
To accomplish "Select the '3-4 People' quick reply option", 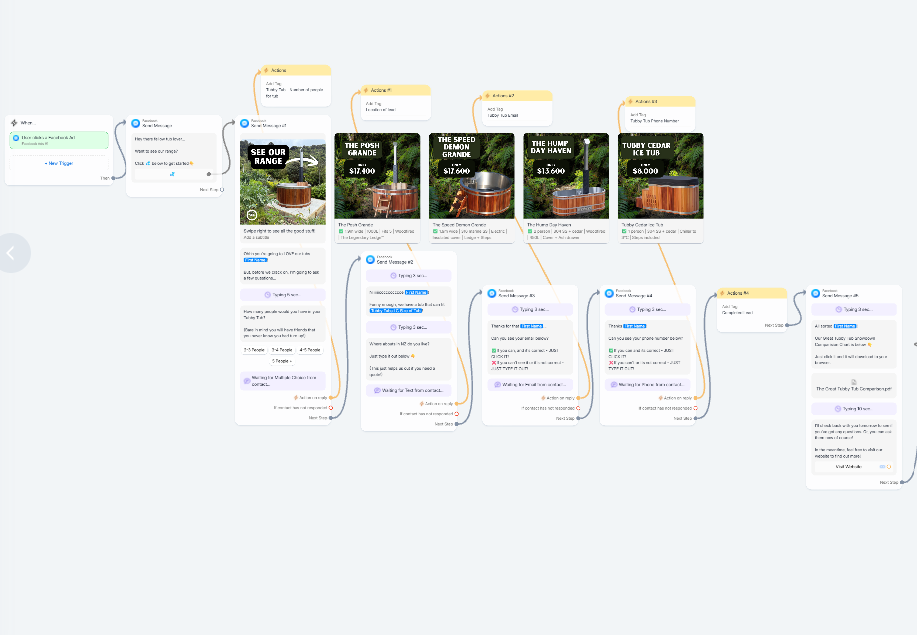I will [282, 350].
